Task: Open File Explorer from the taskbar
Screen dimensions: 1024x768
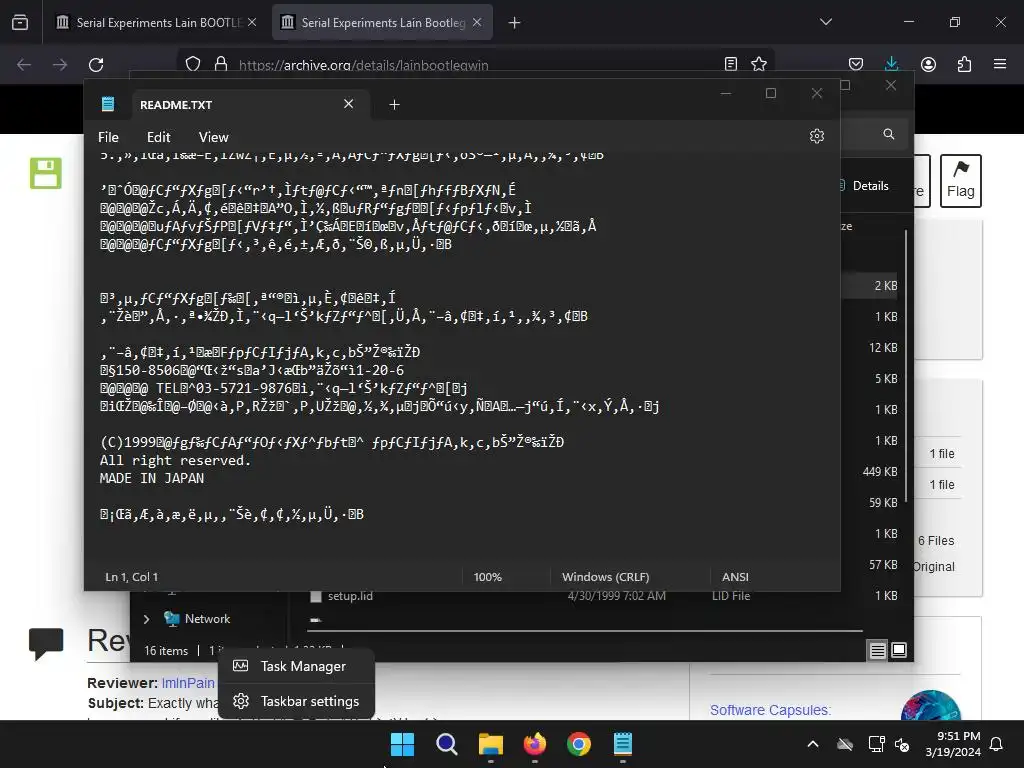Action: (490, 744)
